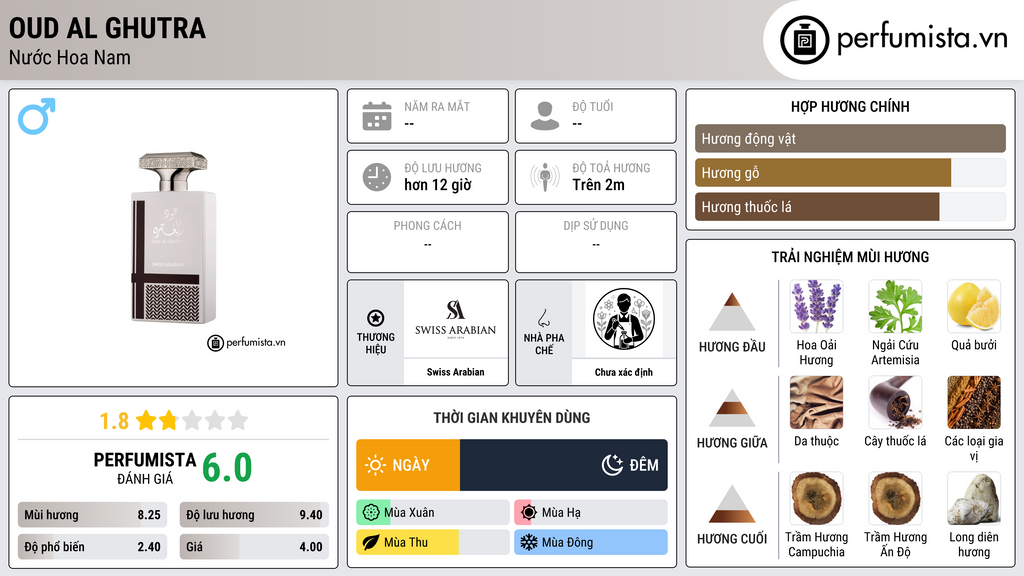
Task: Click the PERFUMISTA đánh giá label
Action: coord(145,468)
